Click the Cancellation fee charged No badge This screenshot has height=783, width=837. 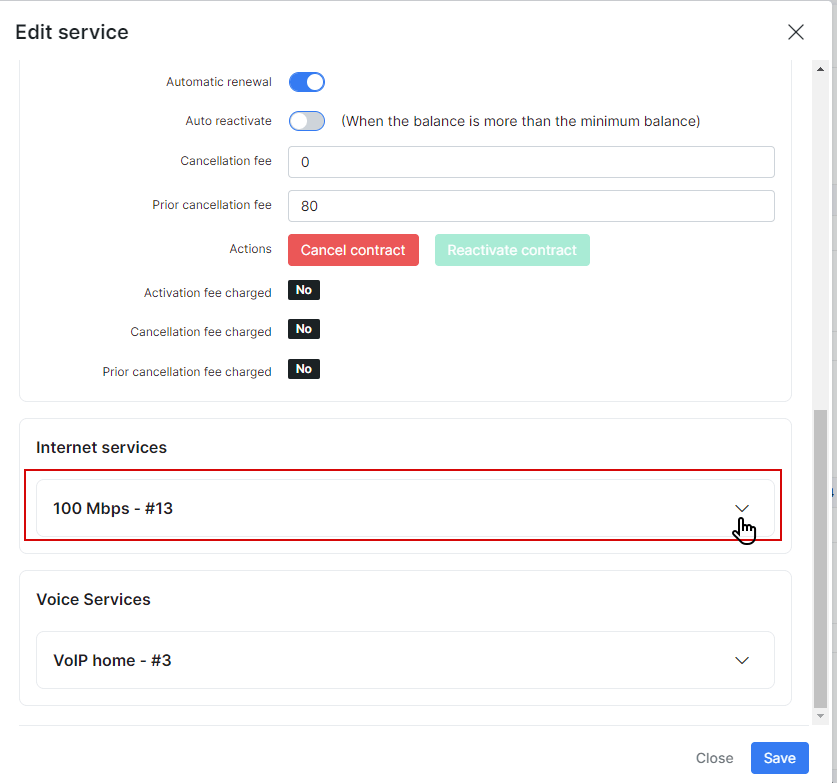[x=304, y=329]
